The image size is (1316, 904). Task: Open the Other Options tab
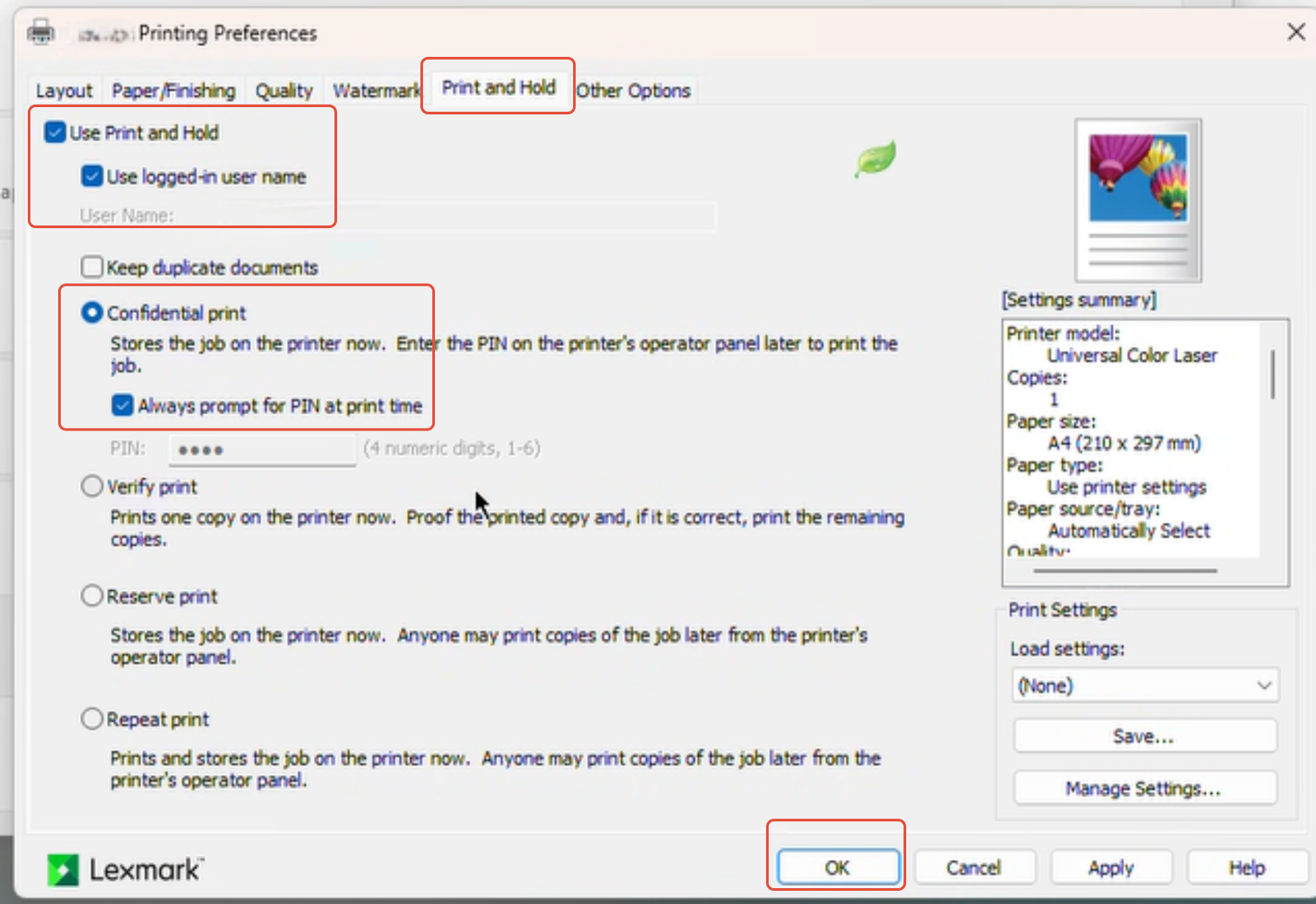(x=633, y=91)
